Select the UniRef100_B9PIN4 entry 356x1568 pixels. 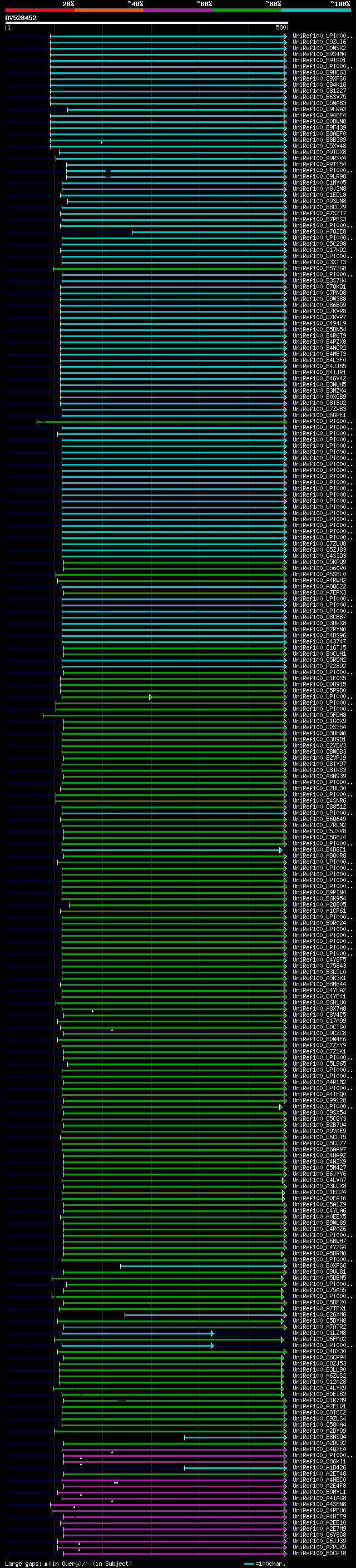(319, 892)
